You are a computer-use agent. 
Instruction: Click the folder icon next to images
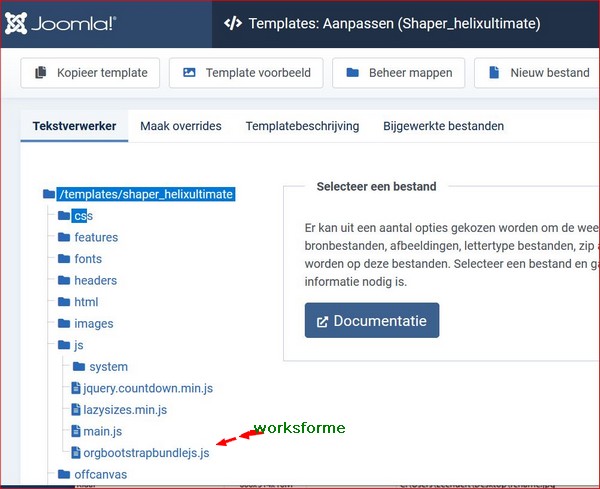pos(64,324)
